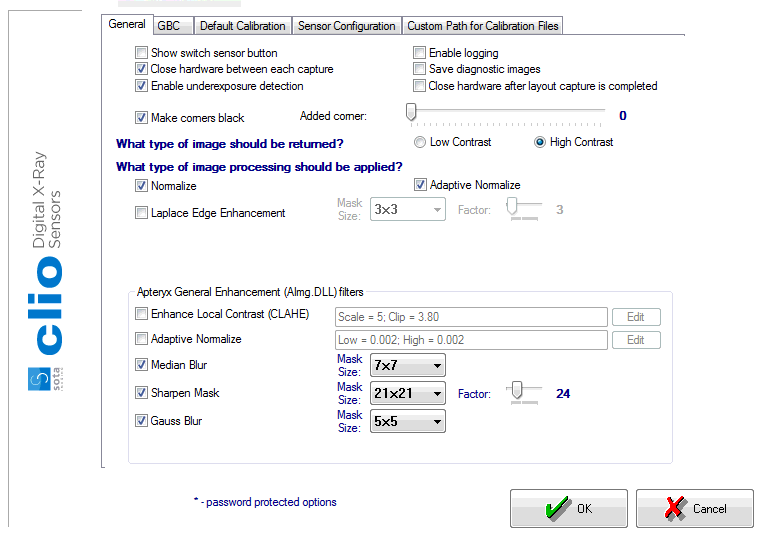Image resolution: width=762 pixels, height=537 pixels.
Task: Click the green checkmark OK icon
Action: (x=558, y=508)
